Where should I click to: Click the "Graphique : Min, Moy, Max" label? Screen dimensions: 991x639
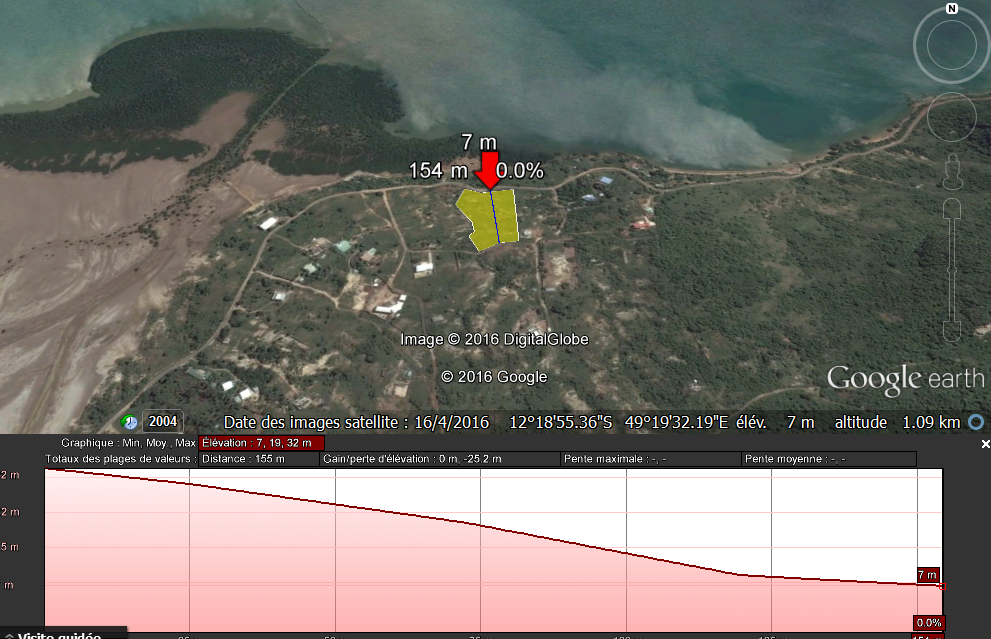coord(128,443)
